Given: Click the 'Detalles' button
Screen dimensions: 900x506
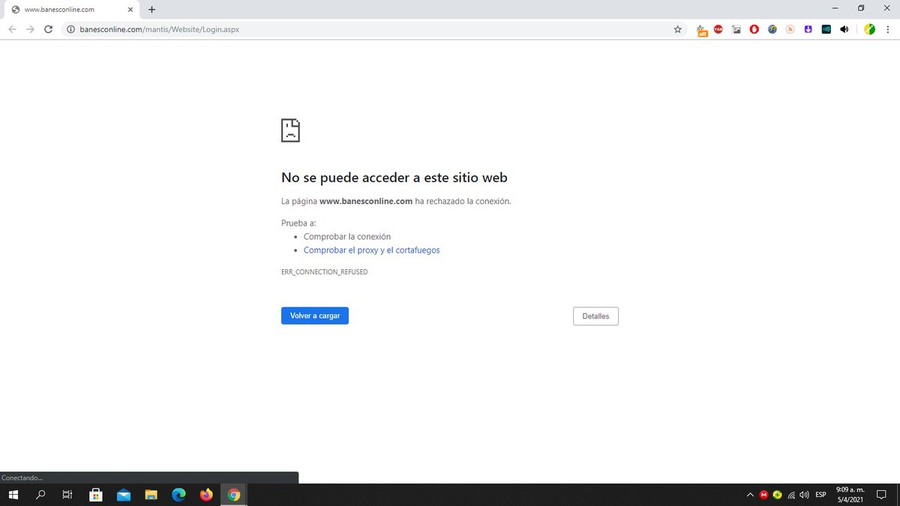Looking at the screenshot, I should (595, 316).
